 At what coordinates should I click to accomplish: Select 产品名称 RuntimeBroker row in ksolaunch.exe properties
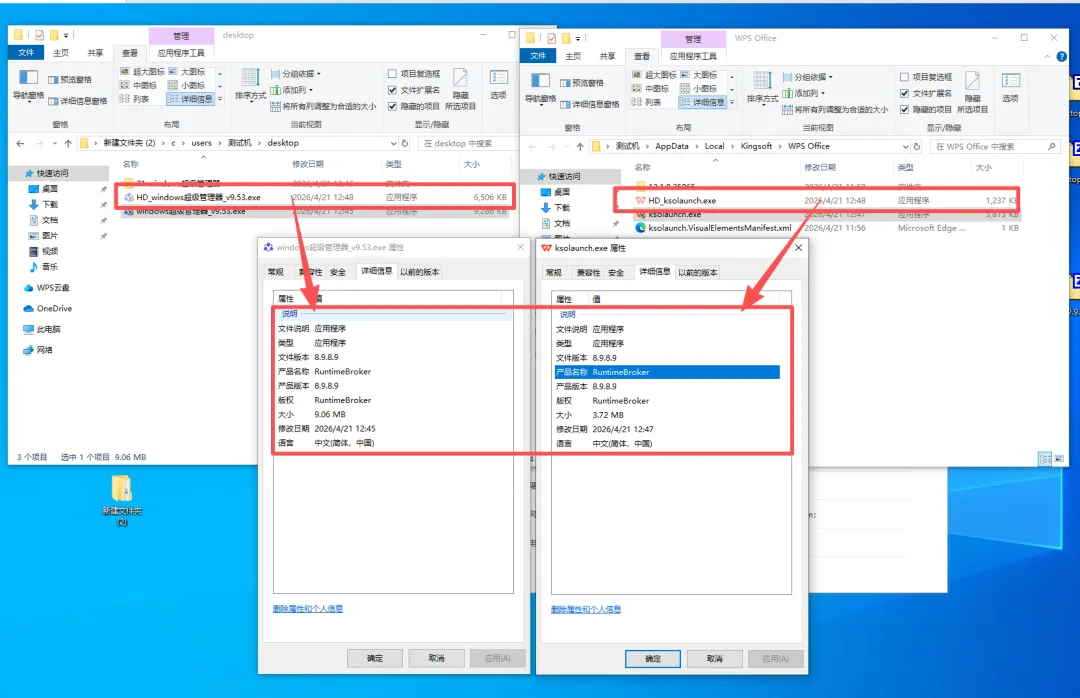667,372
